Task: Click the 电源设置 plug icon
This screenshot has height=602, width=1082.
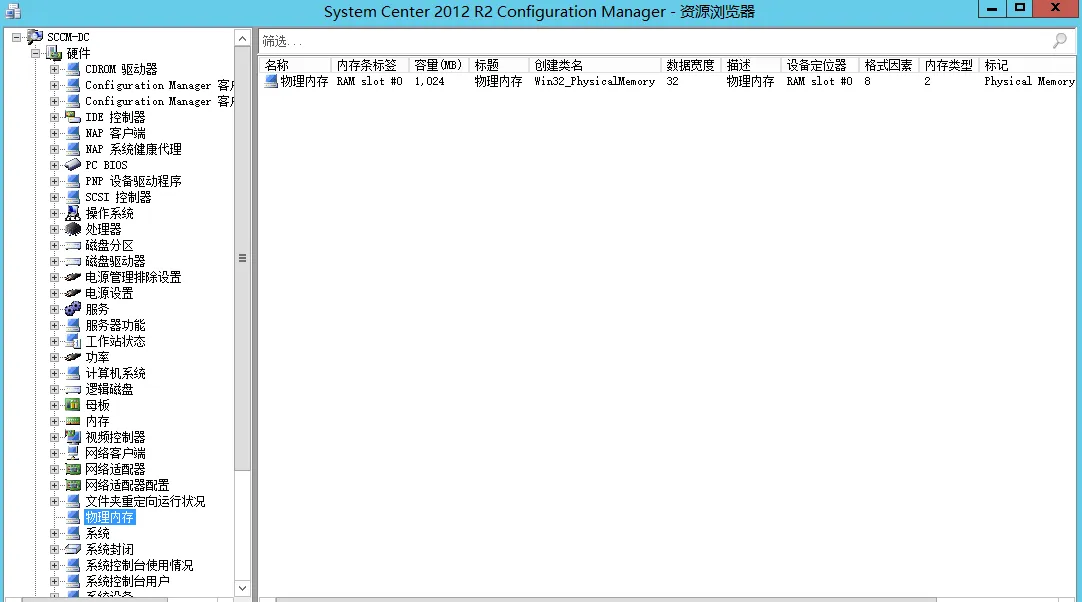Action: click(x=73, y=293)
